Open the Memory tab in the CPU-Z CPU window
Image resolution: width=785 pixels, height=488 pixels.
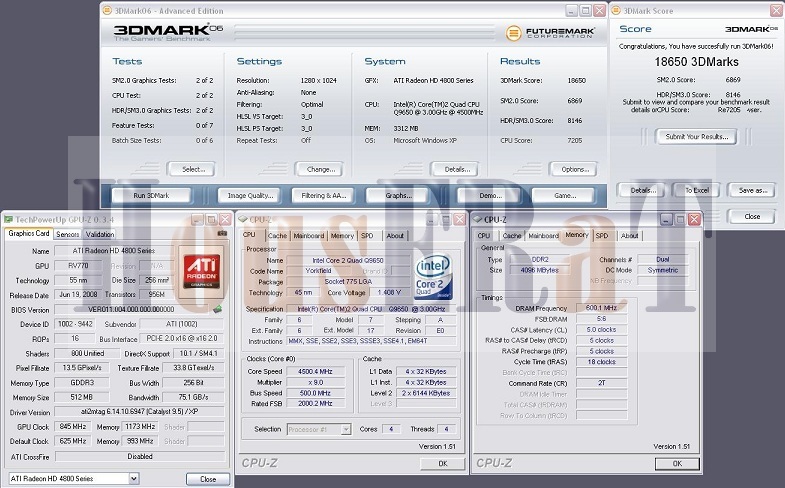click(342, 236)
